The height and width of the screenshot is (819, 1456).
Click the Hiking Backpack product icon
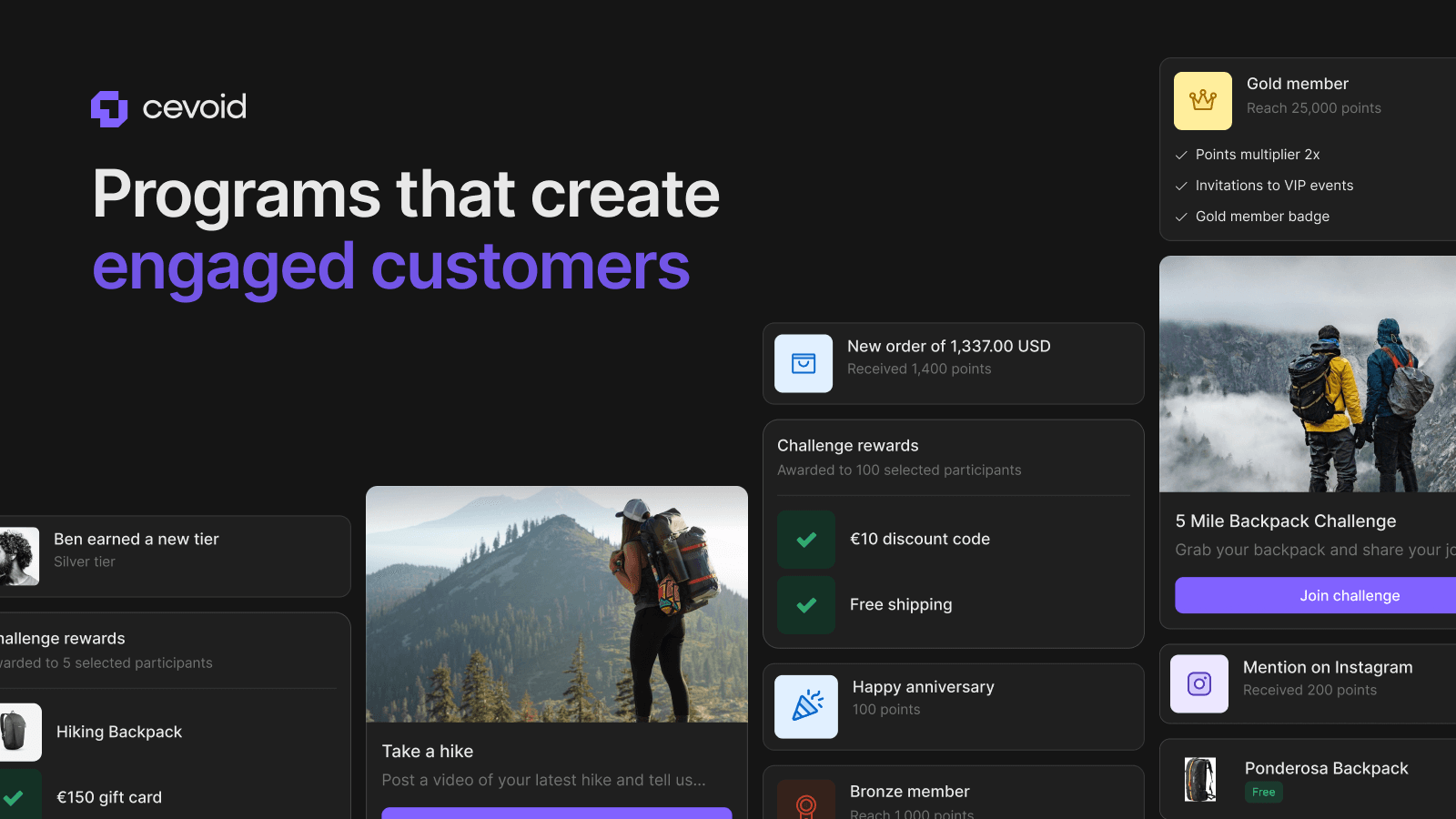pos(16,732)
